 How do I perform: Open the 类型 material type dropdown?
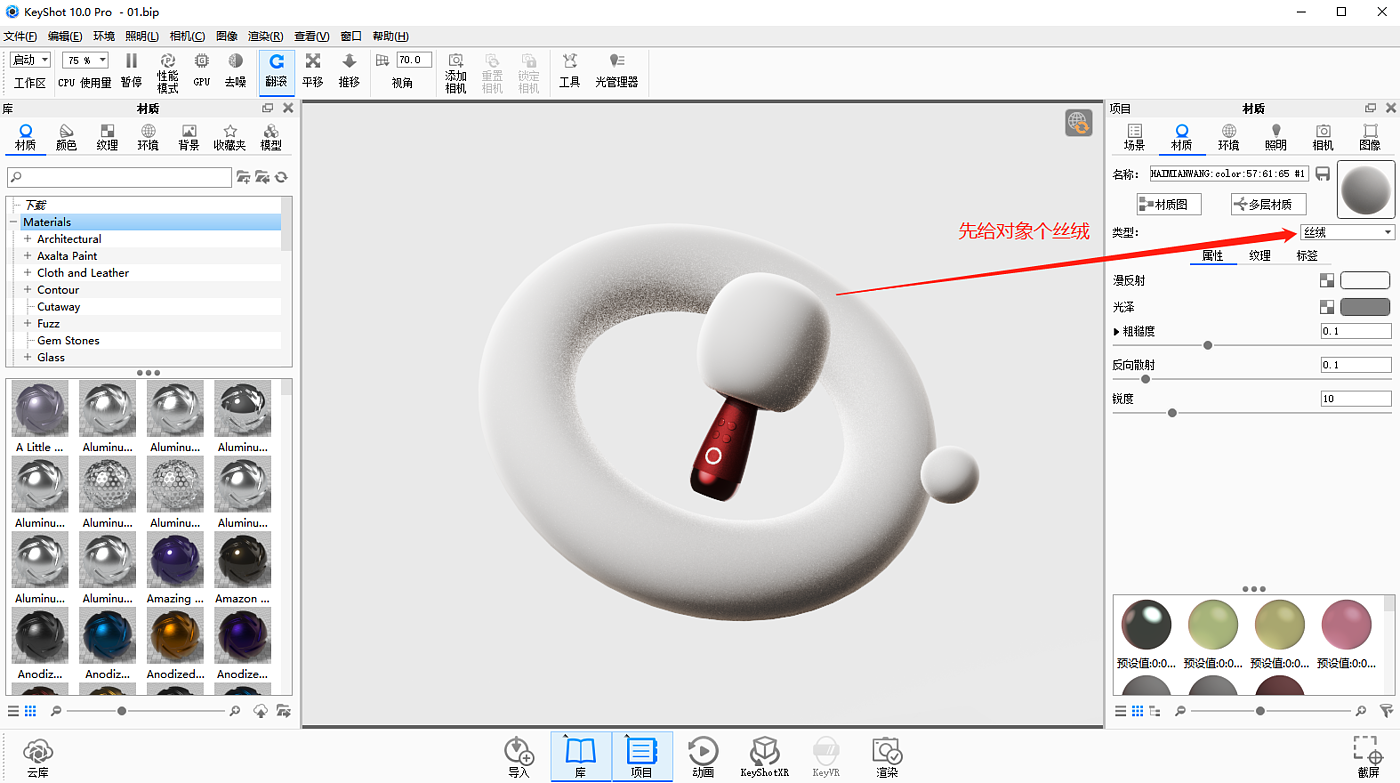pos(1347,232)
